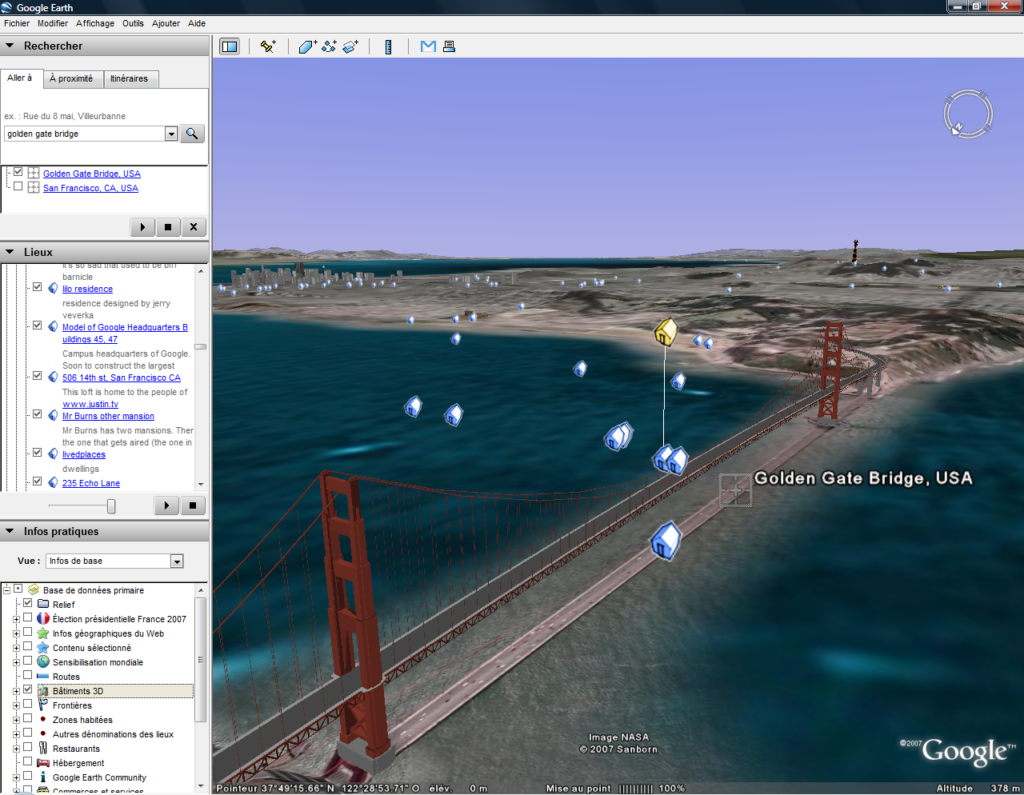
Task: Open the ruler measuring tool
Action: click(x=388, y=46)
